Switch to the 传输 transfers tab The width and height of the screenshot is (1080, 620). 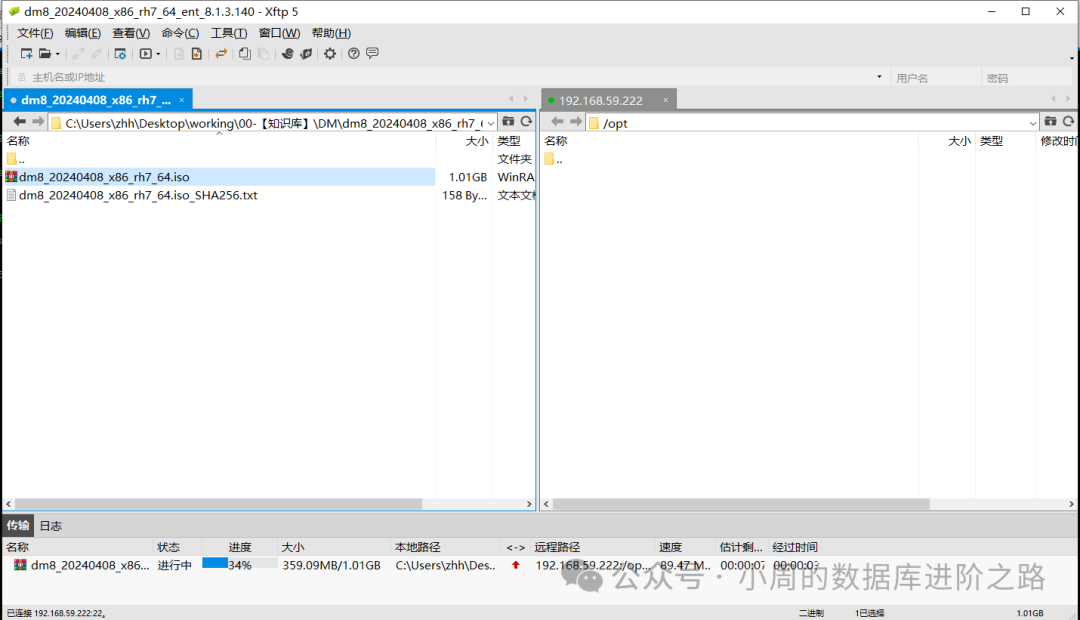pyautogui.click(x=18, y=526)
